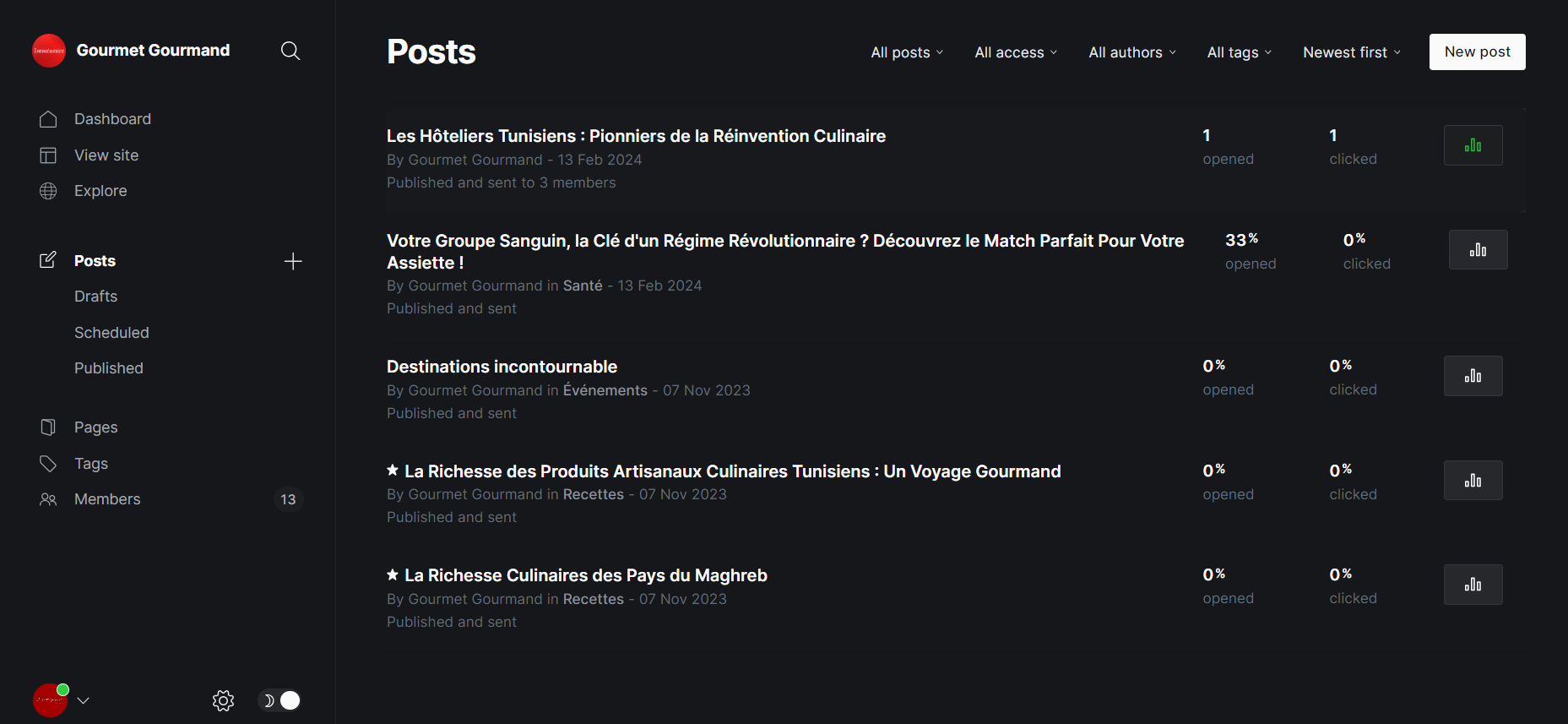Open the All access dropdown

[x=1016, y=52]
